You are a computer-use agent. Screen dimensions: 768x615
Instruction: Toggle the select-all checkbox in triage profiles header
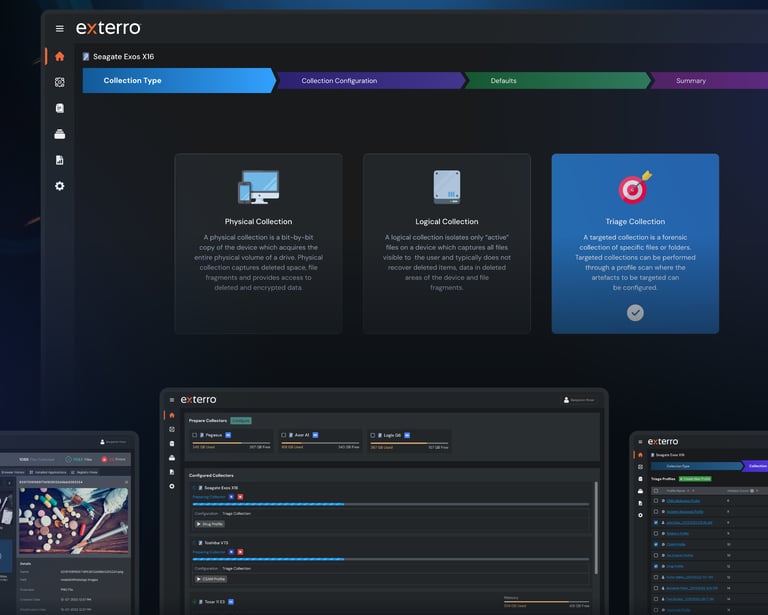(656, 491)
